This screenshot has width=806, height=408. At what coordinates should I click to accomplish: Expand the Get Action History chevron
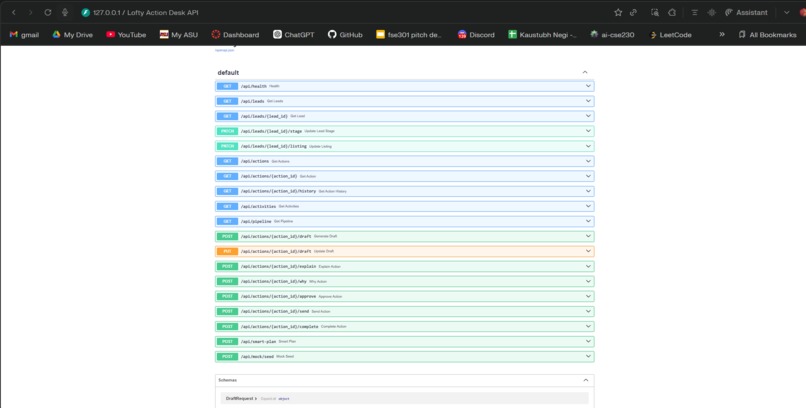point(588,191)
